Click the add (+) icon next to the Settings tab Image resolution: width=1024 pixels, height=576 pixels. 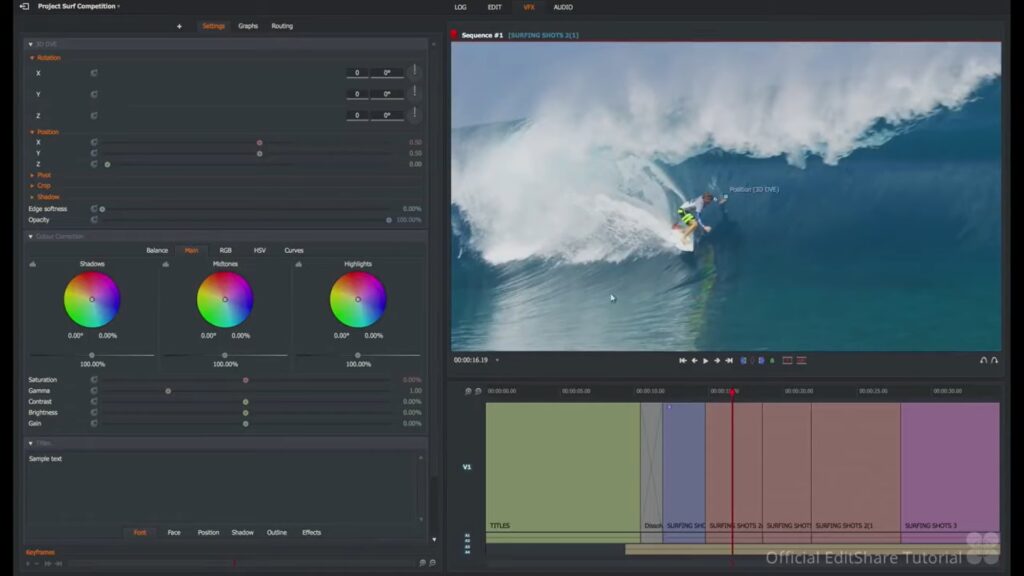(x=178, y=26)
